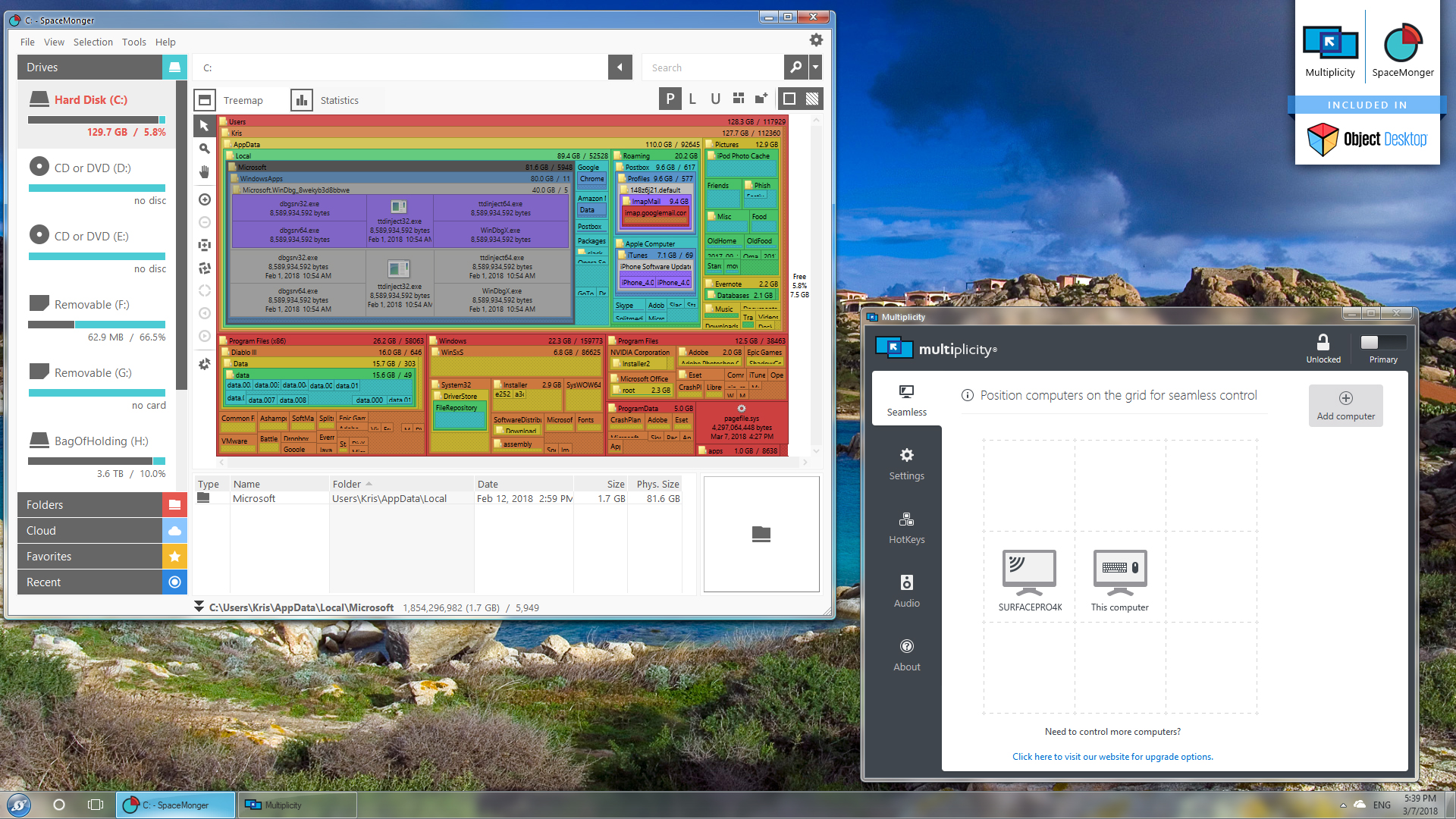This screenshot has width=1456, height=819.
Task: Toggle the P display mode button
Action: (670, 99)
